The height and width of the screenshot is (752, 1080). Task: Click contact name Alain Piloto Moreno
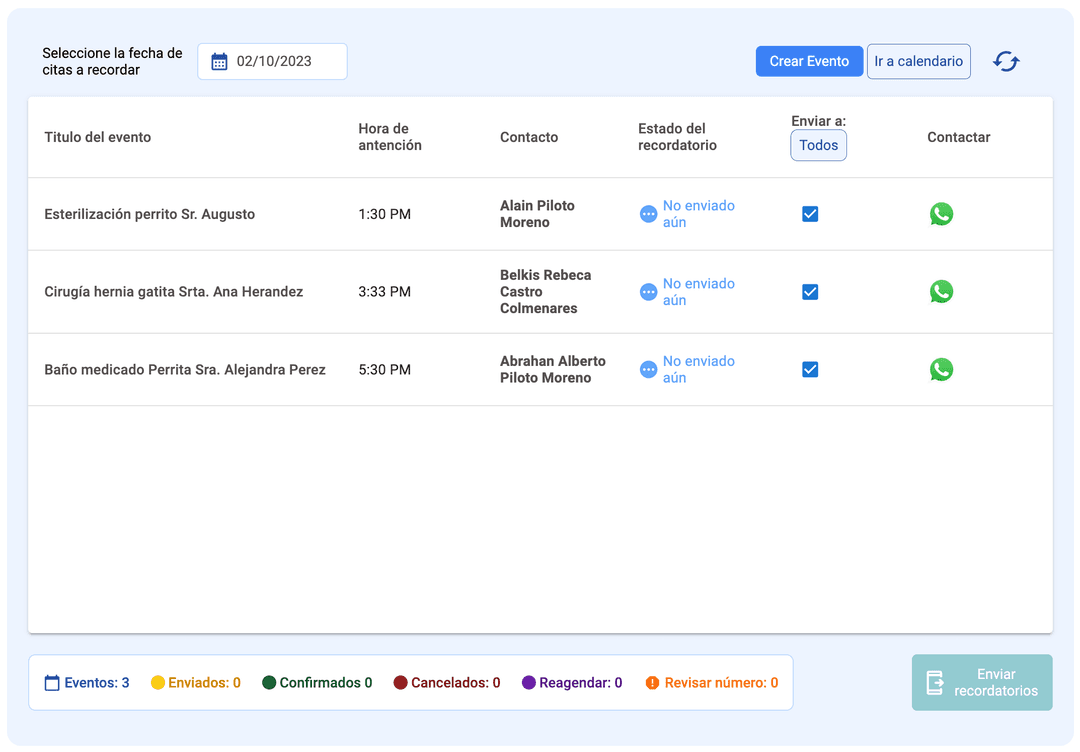point(537,214)
